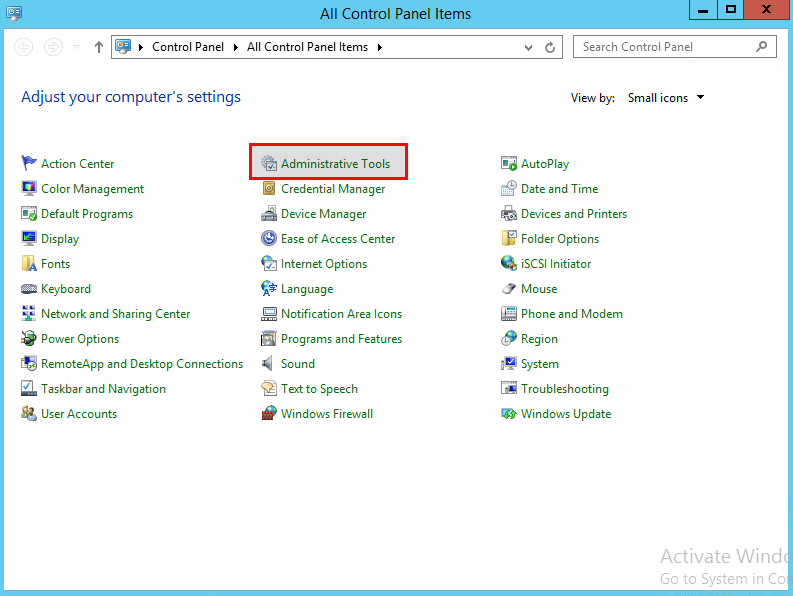Expand the root breadcrumb arrow before Control Panel

141,47
